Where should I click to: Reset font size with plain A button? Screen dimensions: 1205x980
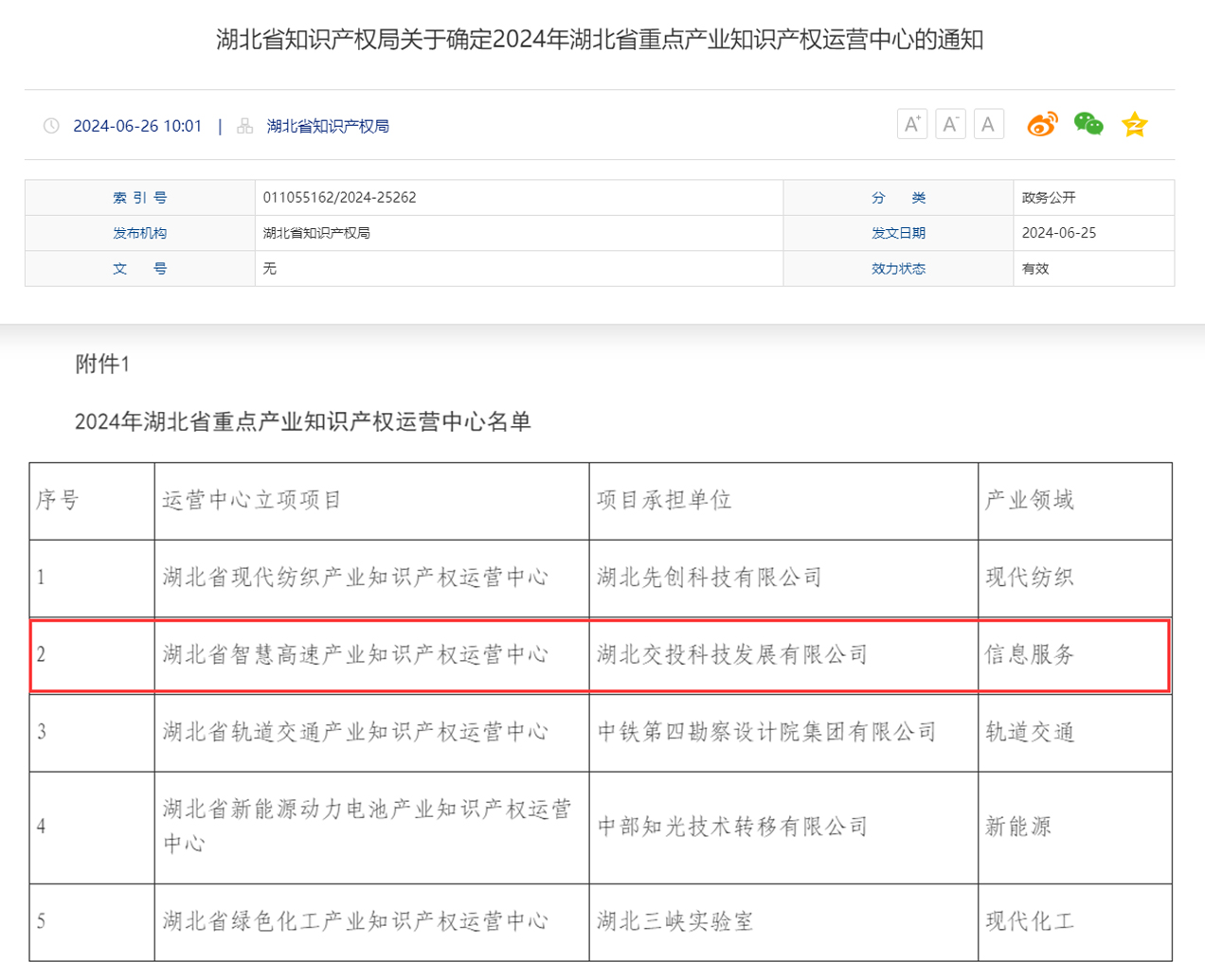(x=988, y=124)
